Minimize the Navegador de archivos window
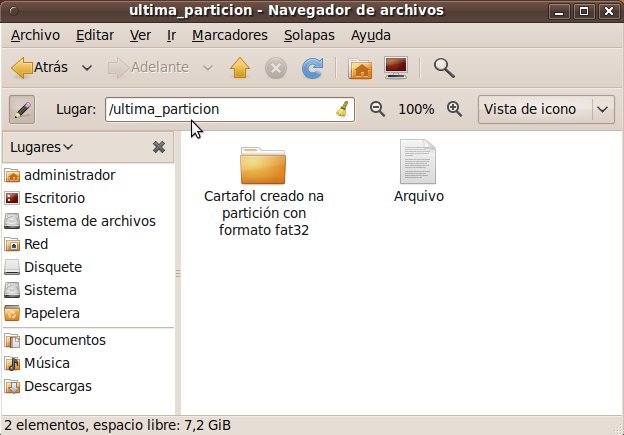Image resolution: width=624 pixels, height=435 pixels. (x=559, y=11)
